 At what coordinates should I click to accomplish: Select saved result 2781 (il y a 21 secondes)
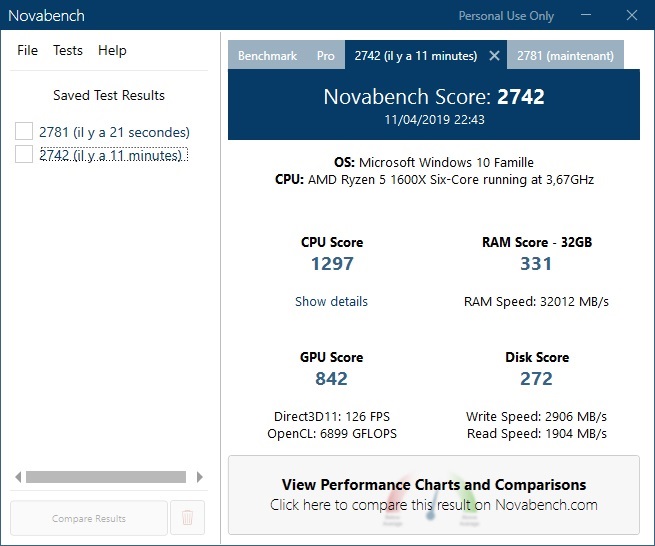tap(114, 132)
